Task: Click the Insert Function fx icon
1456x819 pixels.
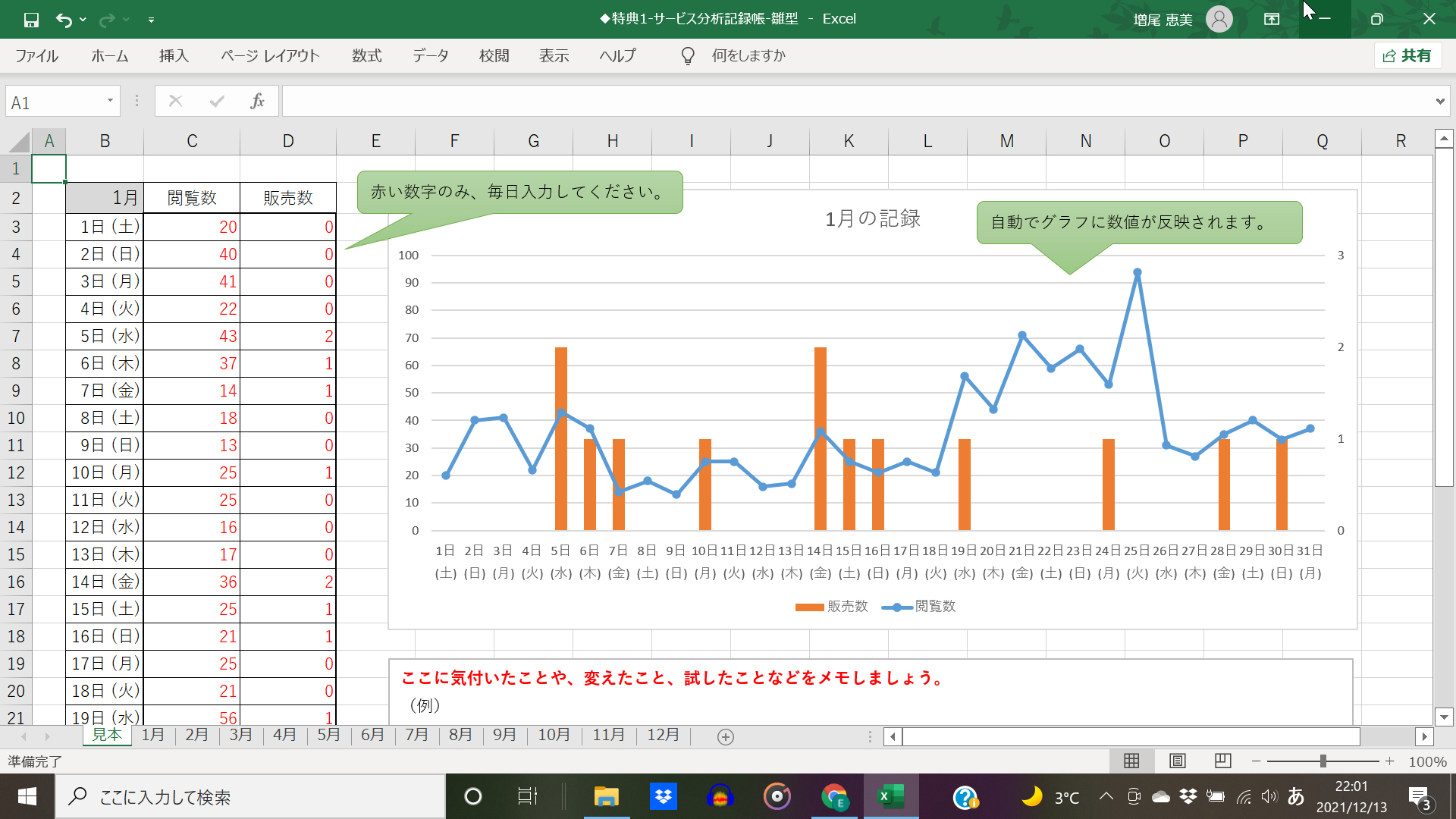Action: (257, 101)
